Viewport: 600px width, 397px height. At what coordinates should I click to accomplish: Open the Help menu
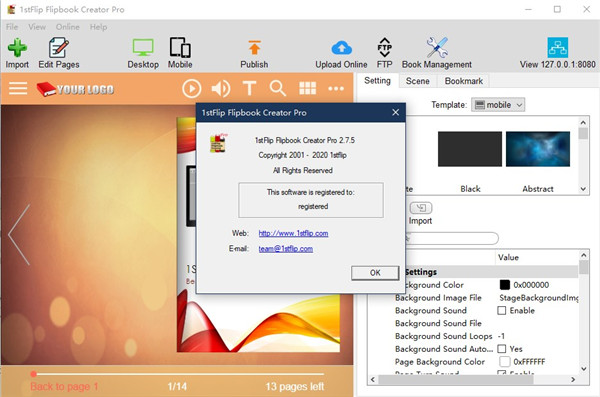click(x=98, y=27)
